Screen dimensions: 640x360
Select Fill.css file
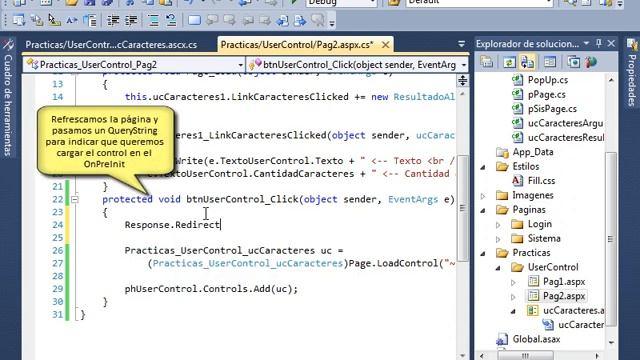coord(541,180)
